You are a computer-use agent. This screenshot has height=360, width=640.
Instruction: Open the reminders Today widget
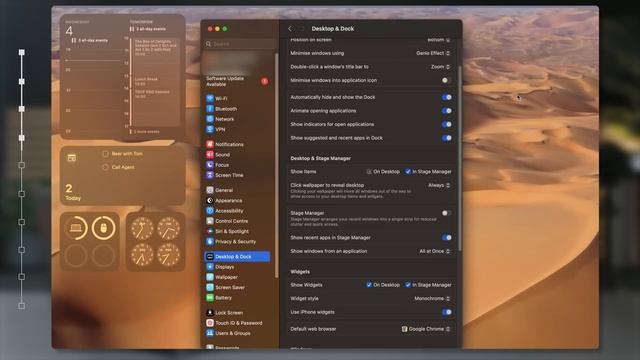tap(123, 176)
